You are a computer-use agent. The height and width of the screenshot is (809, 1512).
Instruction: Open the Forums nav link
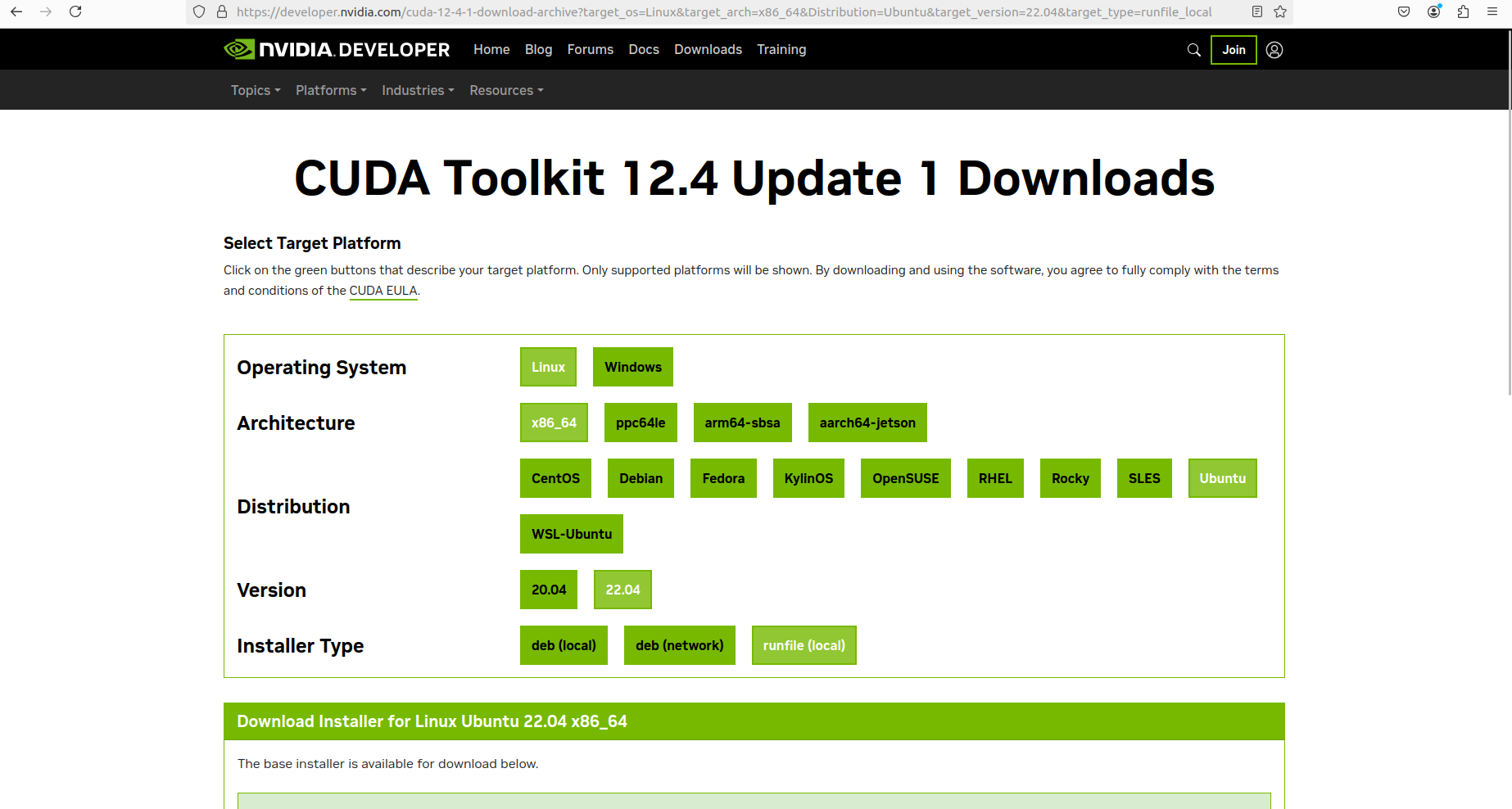591,50
